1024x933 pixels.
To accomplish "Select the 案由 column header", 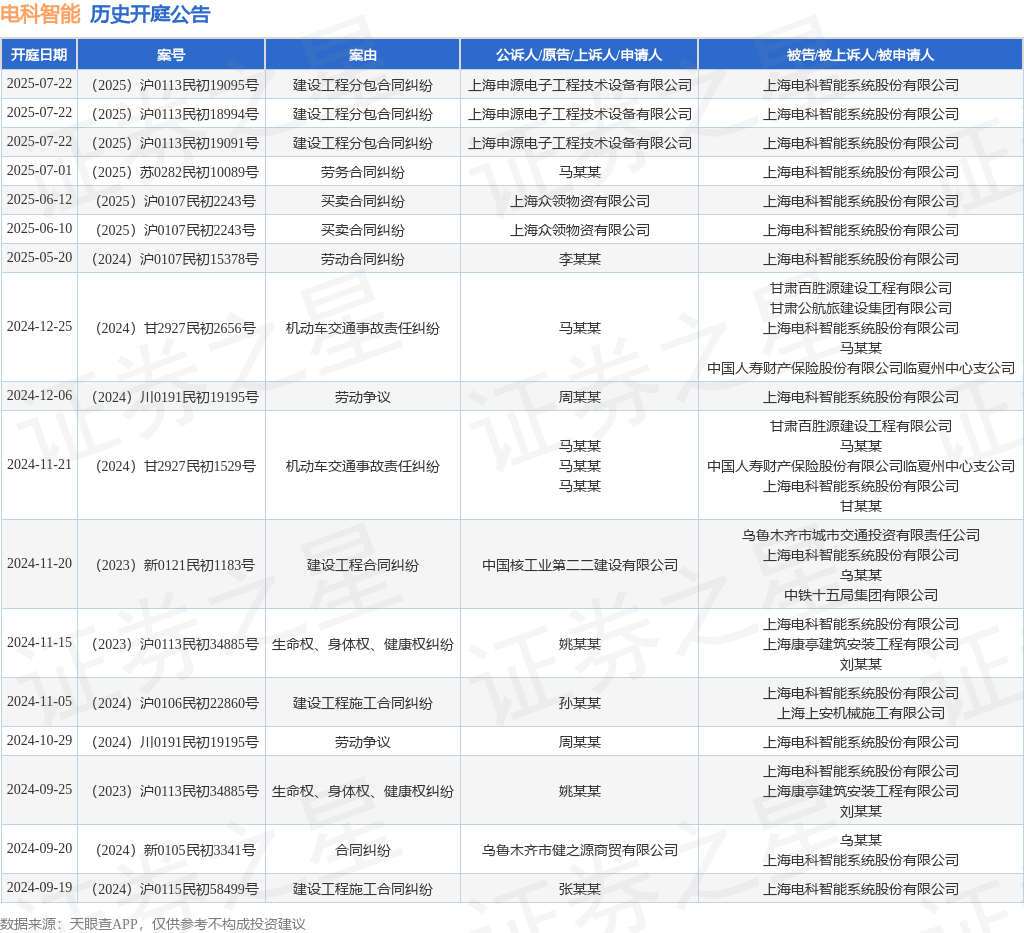I will point(362,55).
